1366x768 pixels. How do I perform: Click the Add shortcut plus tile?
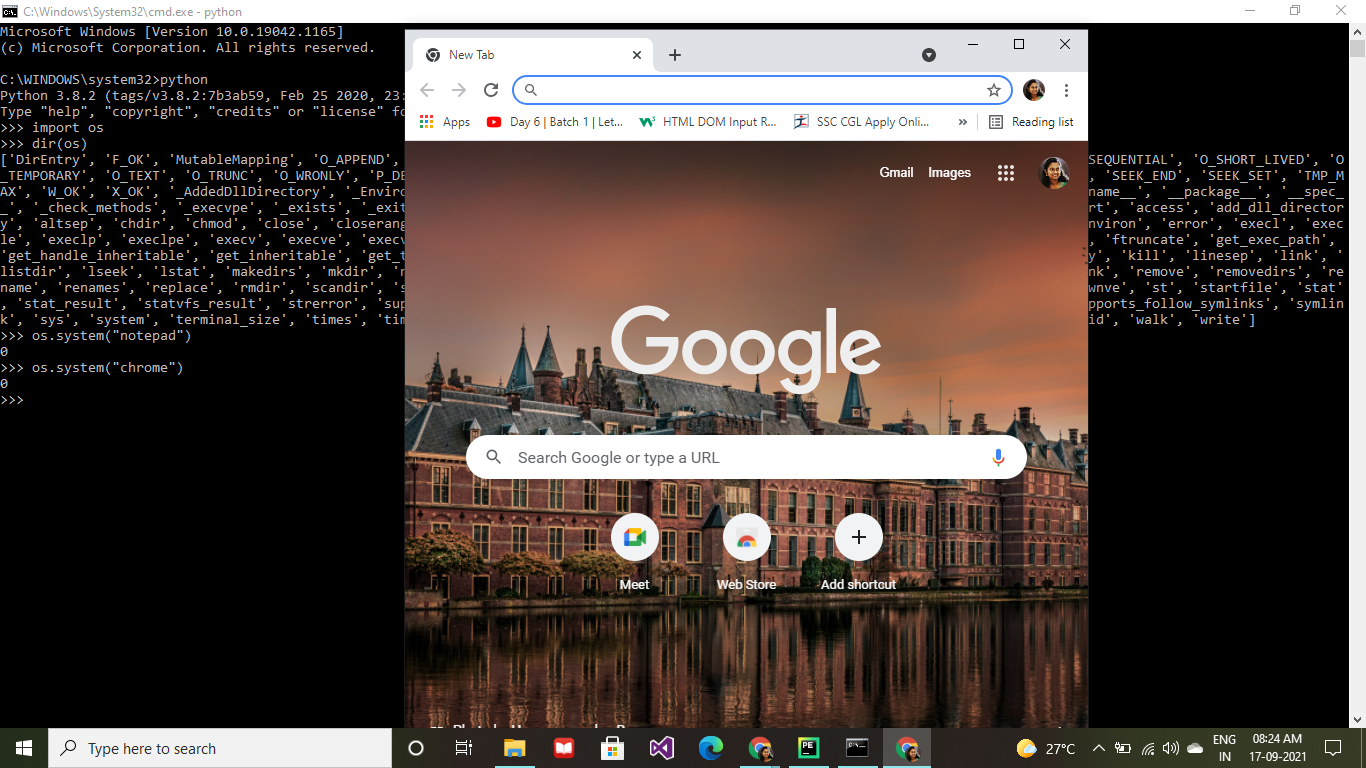[858, 552]
